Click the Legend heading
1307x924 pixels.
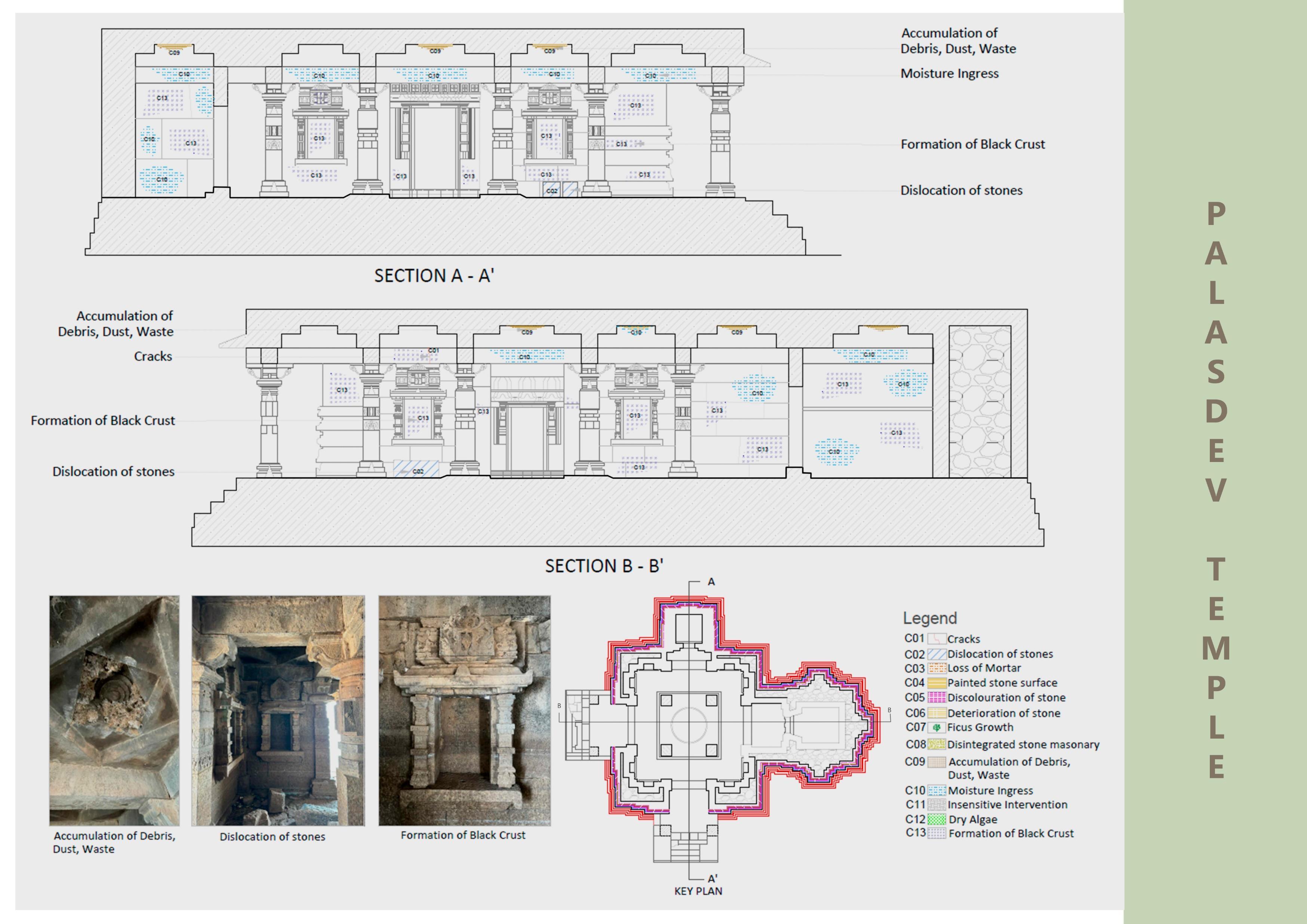pos(929,618)
